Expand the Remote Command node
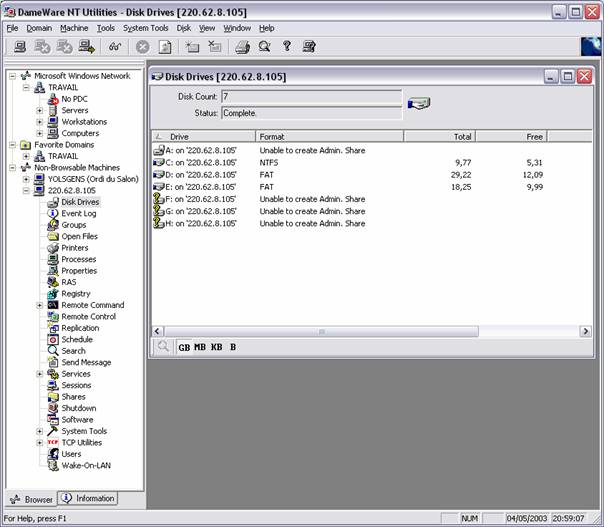 [40, 305]
